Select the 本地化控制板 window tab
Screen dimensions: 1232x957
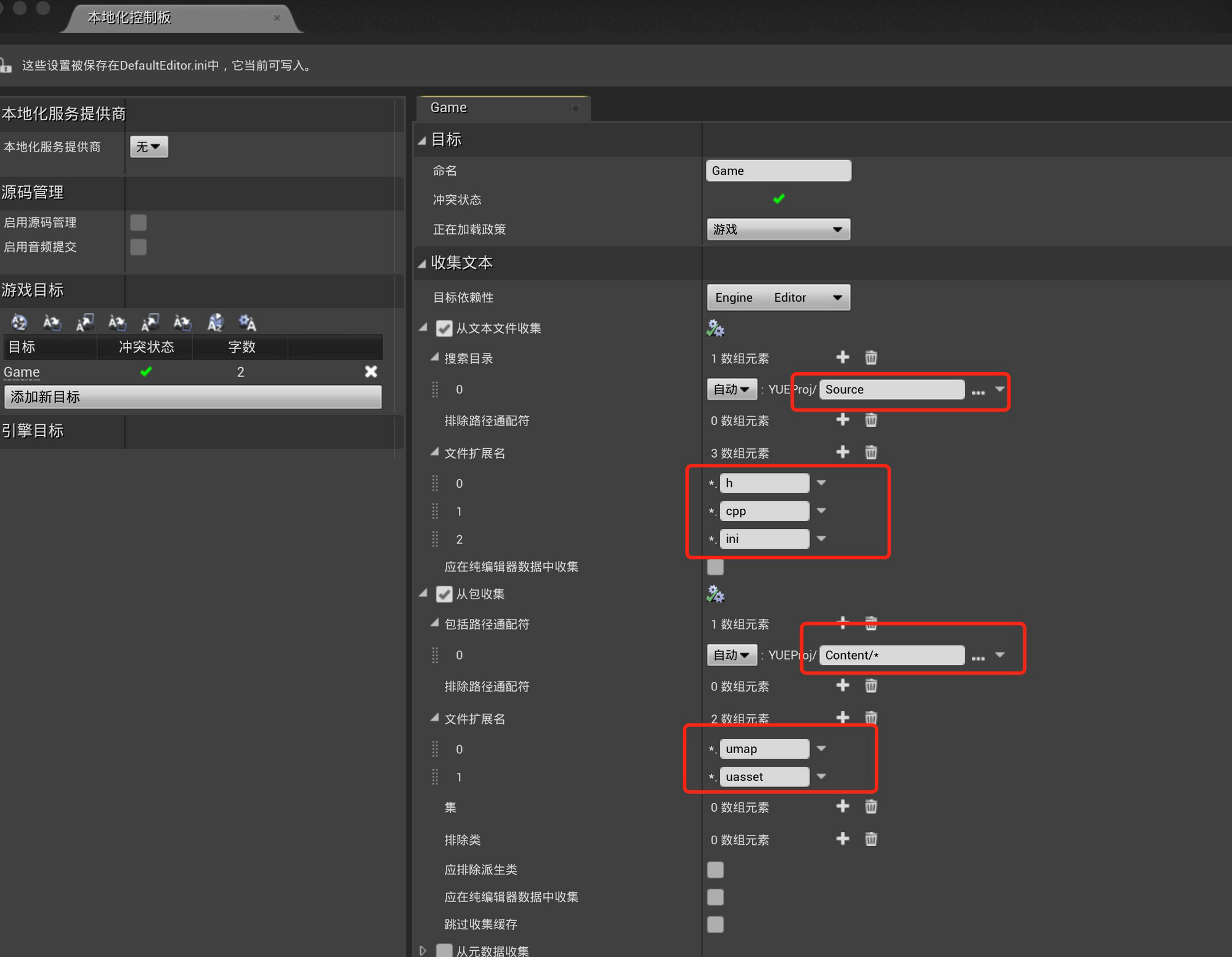(x=129, y=17)
